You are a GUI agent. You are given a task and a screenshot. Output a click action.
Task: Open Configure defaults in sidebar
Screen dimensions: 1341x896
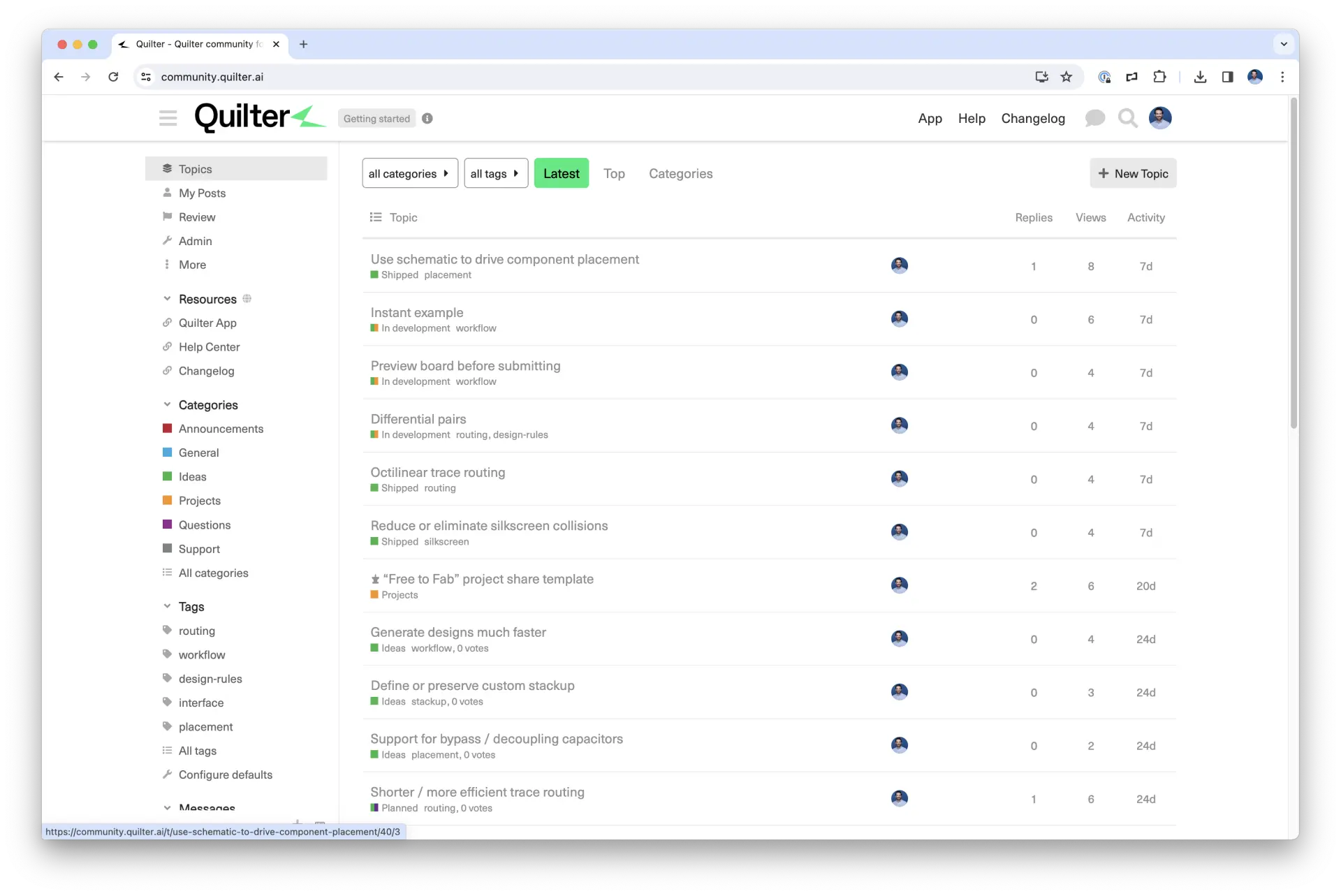coord(225,774)
